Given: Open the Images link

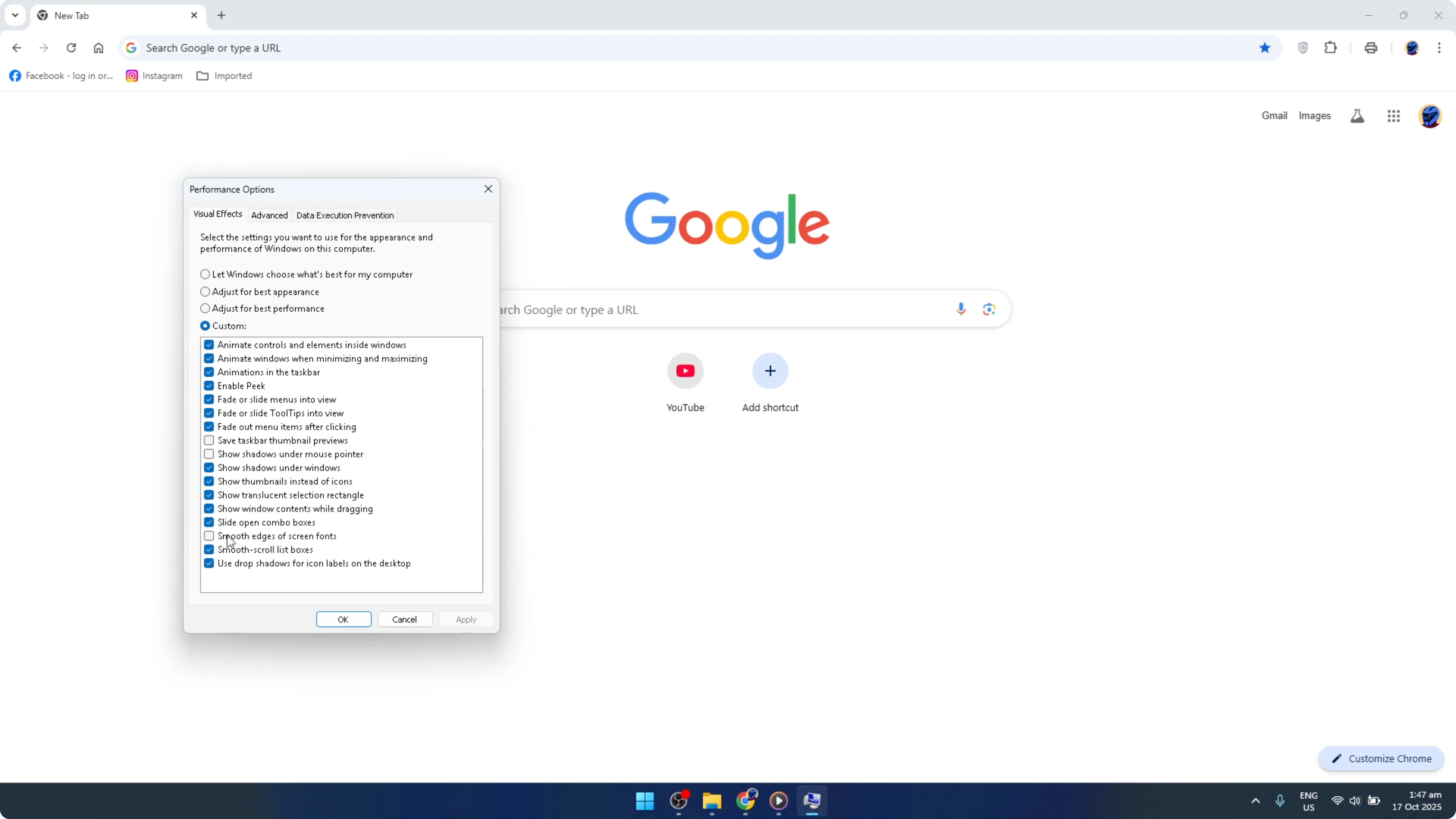Looking at the screenshot, I should click(x=1314, y=115).
